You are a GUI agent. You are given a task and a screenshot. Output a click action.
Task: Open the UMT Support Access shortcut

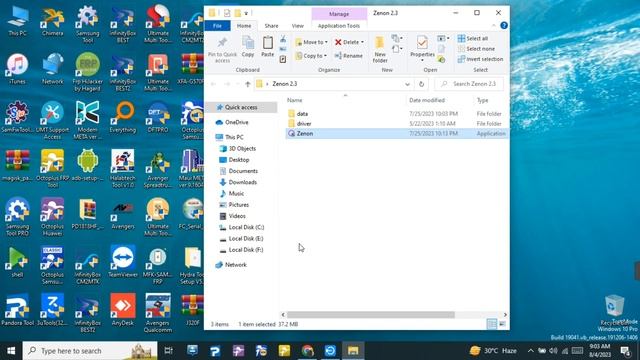(x=53, y=120)
